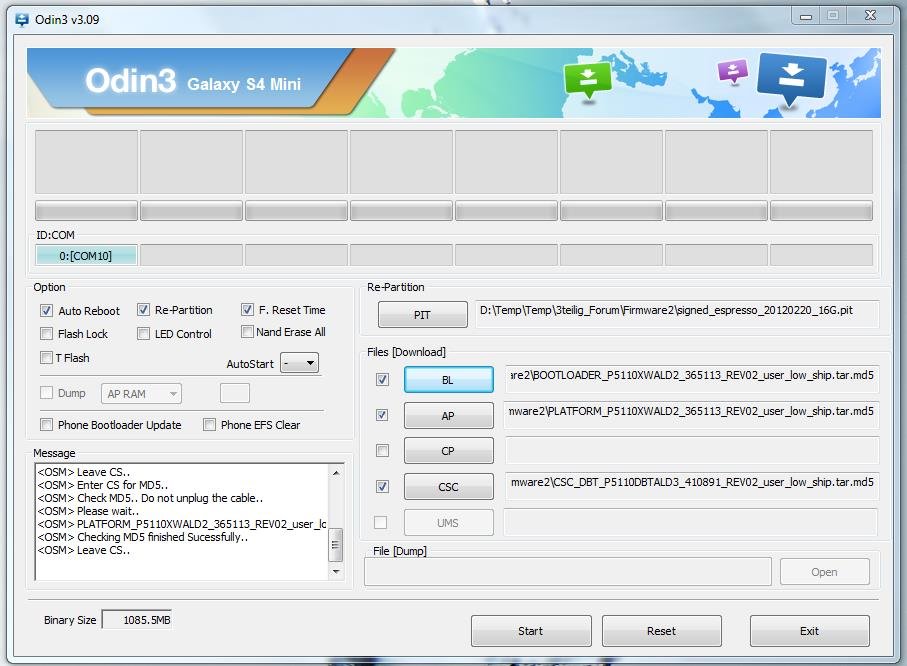Click the BOOTLOADER file path field

coord(692,379)
